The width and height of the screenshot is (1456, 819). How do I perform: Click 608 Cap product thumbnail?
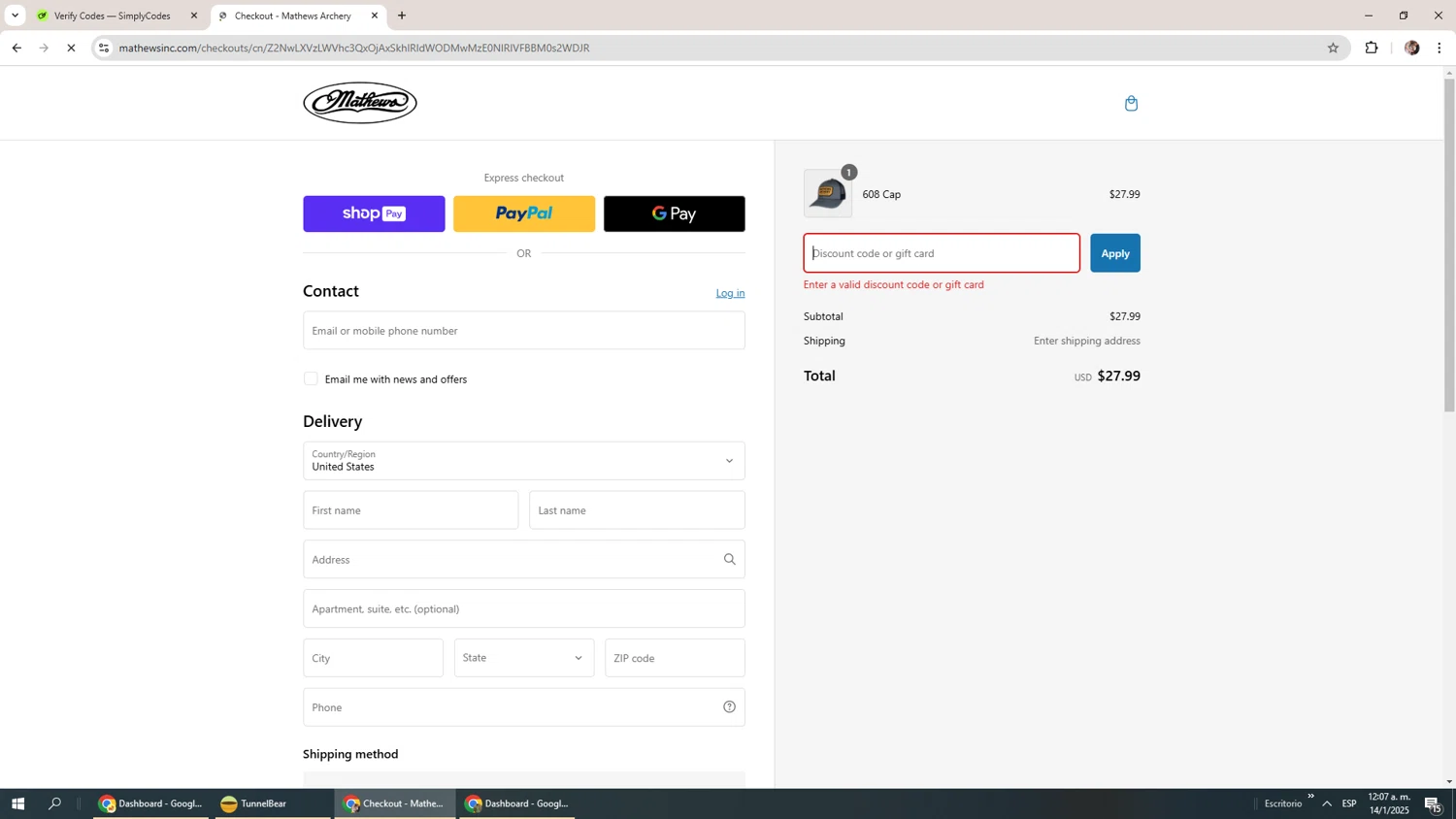tap(828, 193)
